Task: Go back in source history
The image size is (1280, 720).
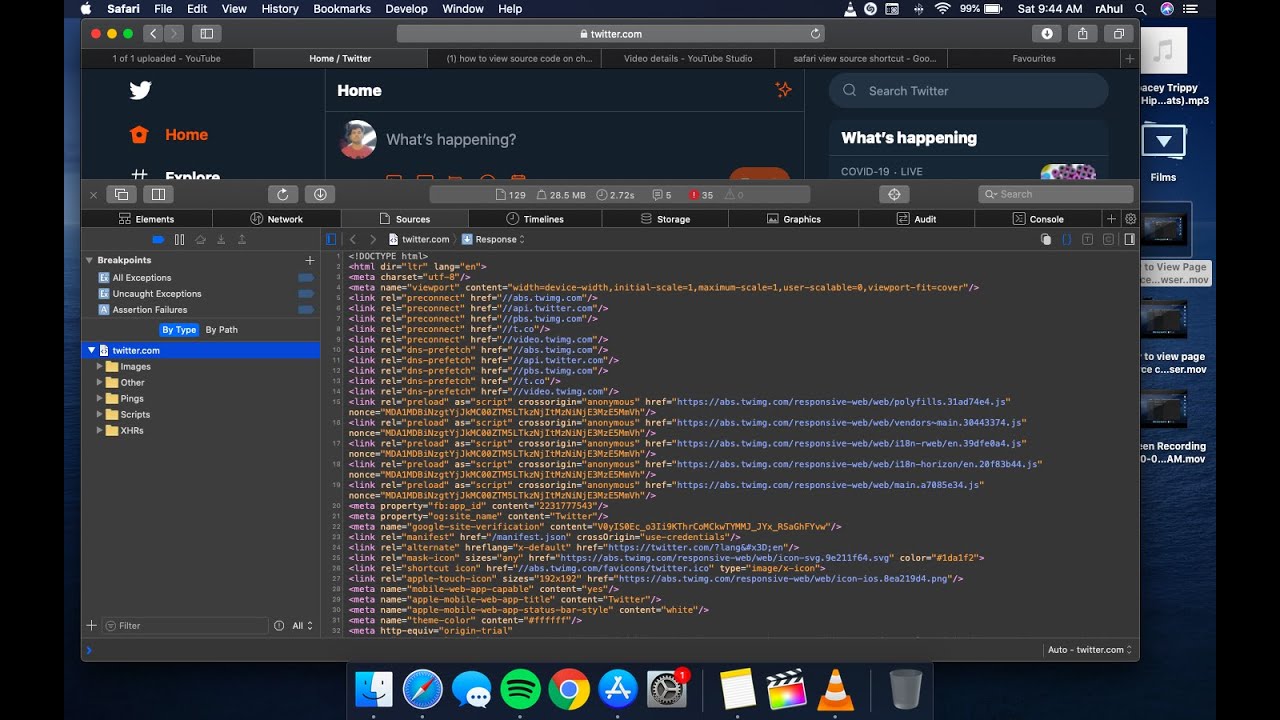Action: click(x=353, y=240)
